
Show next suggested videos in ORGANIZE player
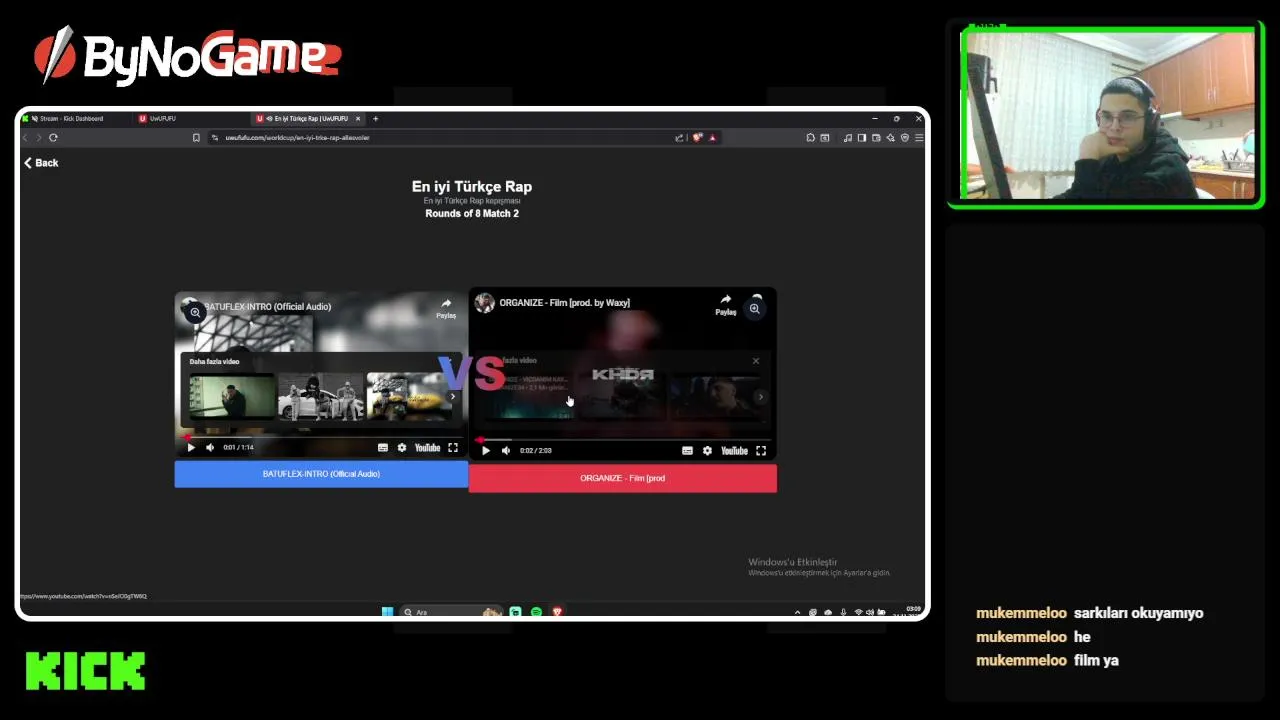(760, 397)
